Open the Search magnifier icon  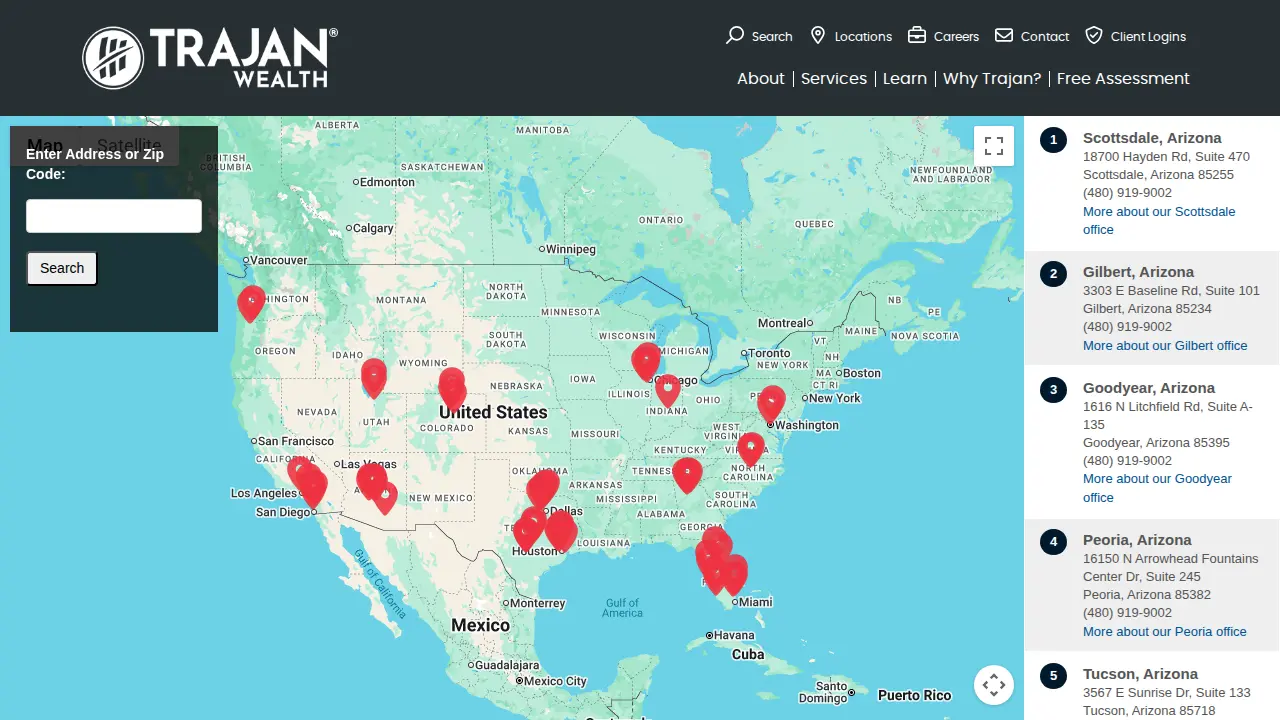point(735,36)
